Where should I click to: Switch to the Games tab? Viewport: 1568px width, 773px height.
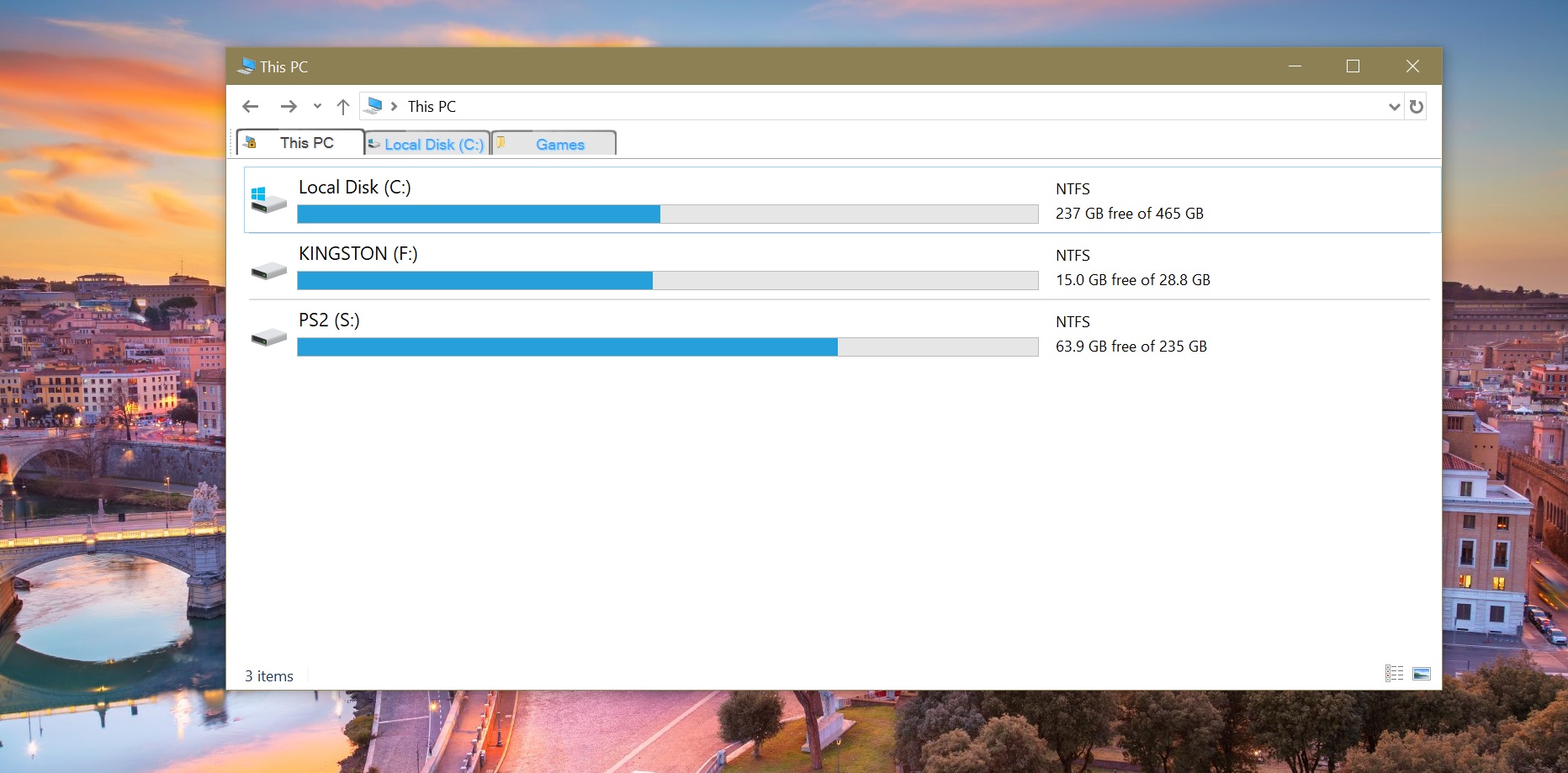point(554,144)
